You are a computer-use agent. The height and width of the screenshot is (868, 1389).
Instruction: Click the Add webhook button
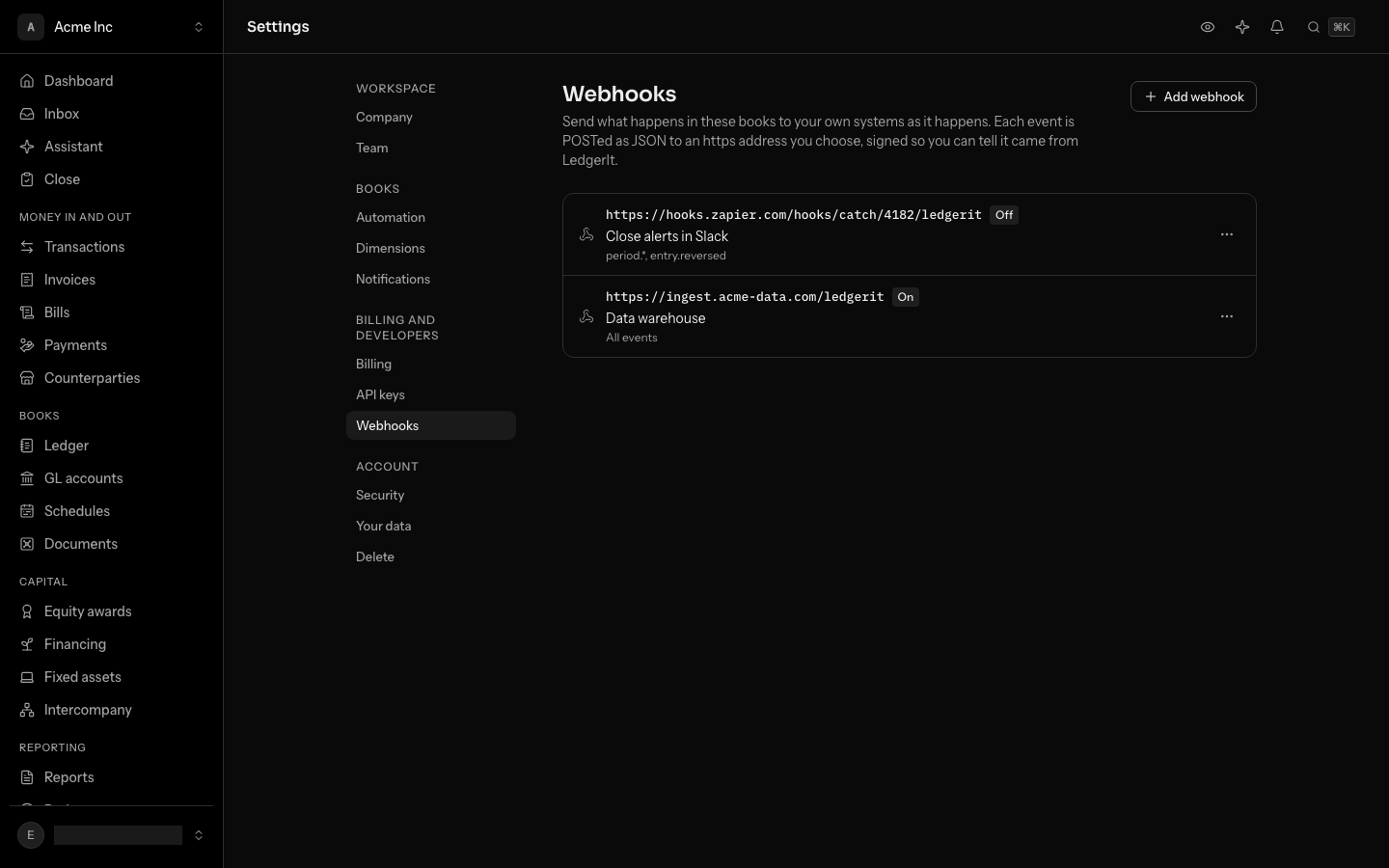tap(1193, 96)
